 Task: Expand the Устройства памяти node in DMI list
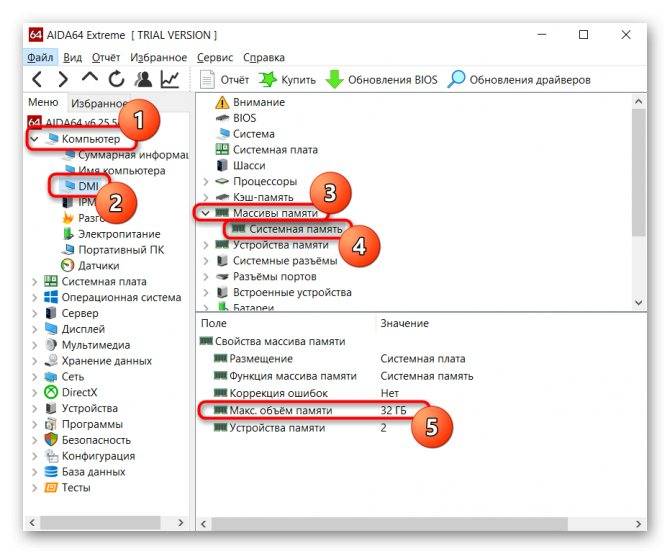[206, 245]
